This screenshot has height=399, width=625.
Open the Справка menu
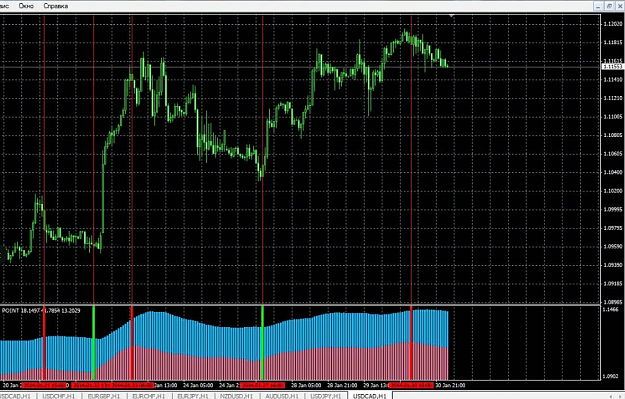click(x=56, y=6)
